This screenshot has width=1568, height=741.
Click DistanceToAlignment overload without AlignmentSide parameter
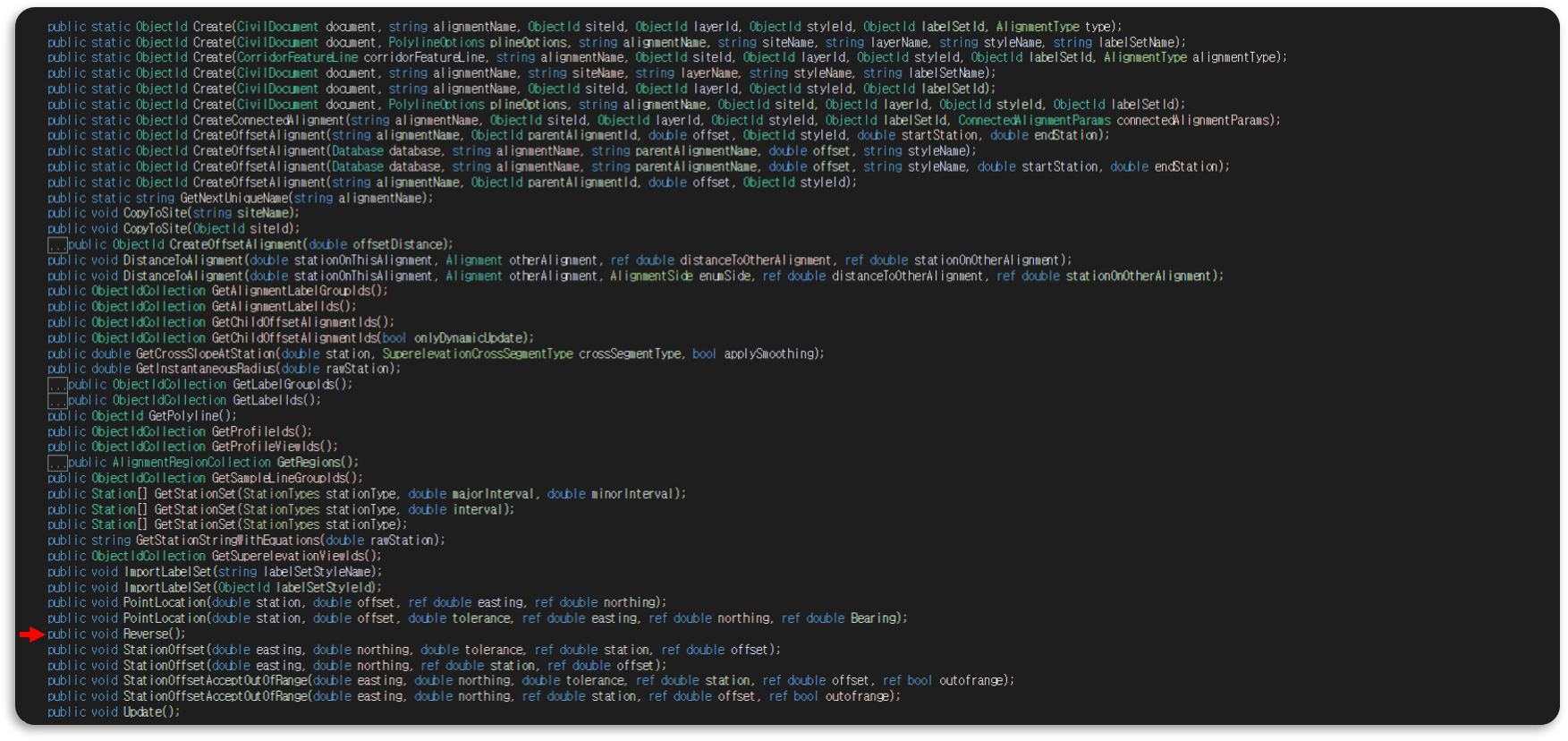click(x=559, y=260)
